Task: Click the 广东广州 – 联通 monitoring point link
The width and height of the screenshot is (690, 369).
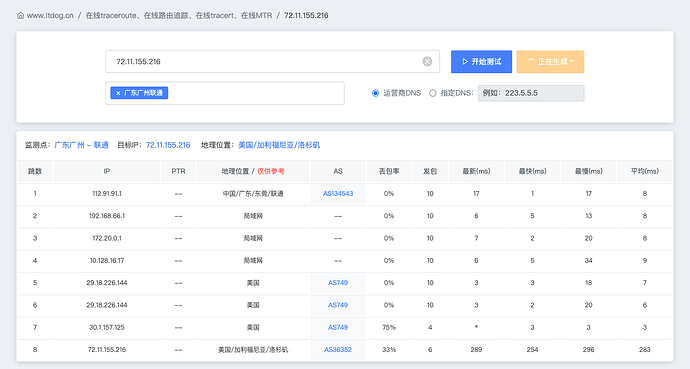Action: tap(81, 145)
